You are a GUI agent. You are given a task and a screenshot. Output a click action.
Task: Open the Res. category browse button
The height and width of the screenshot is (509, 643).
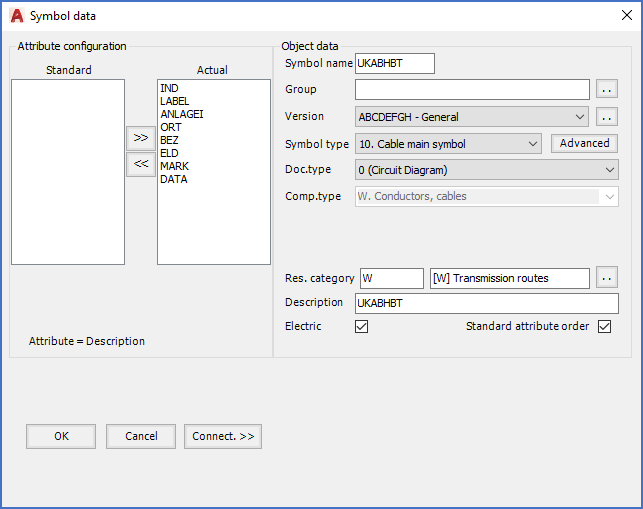click(607, 278)
